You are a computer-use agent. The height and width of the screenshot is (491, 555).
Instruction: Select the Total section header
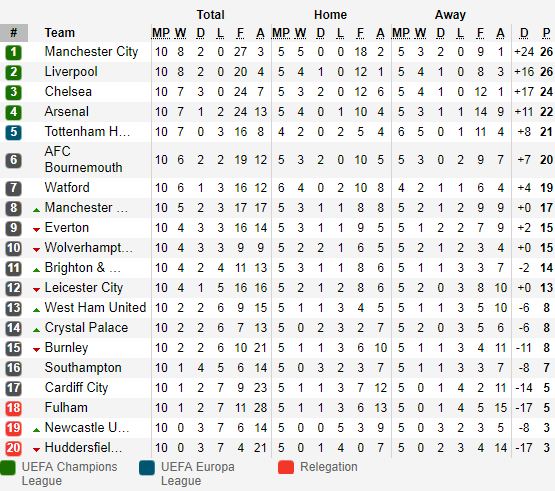pos(211,15)
